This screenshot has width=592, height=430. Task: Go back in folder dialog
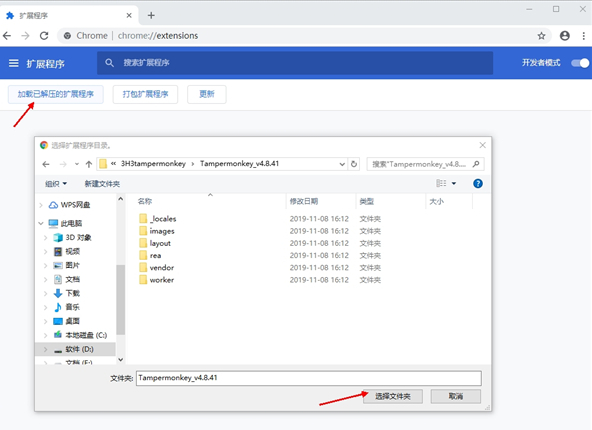[x=46, y=164]
